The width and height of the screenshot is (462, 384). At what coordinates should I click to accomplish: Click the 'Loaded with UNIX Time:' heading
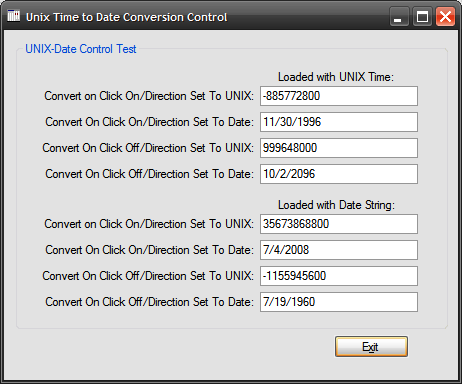click(336, 77)
